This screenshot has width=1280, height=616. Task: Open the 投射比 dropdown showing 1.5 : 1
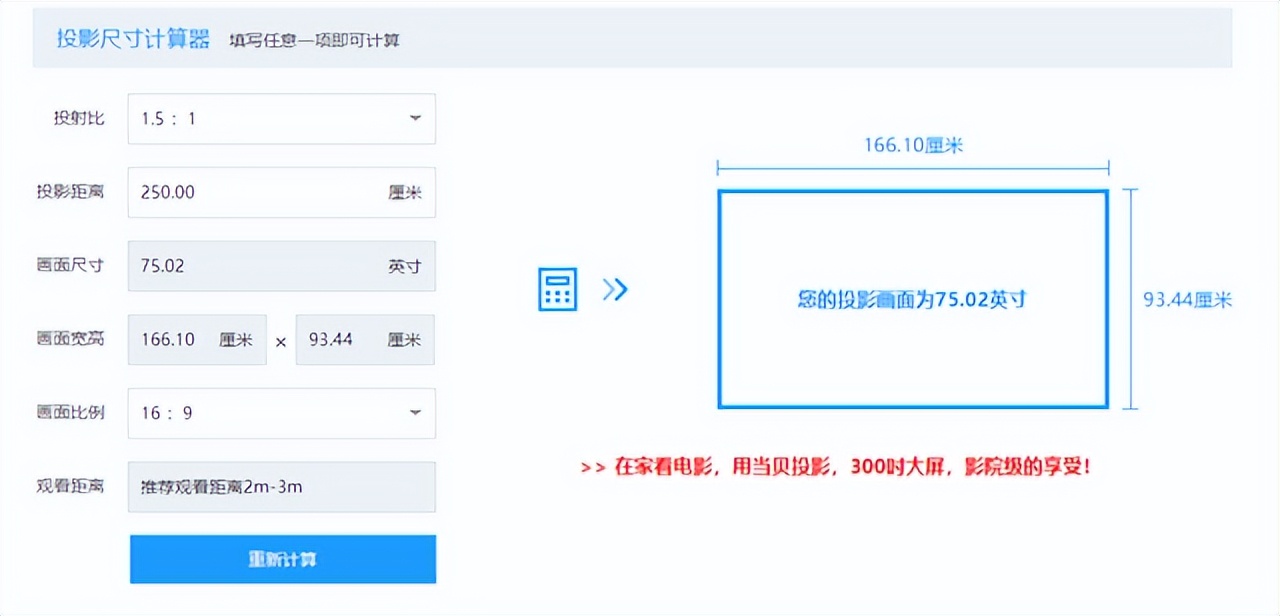[281, 119]
